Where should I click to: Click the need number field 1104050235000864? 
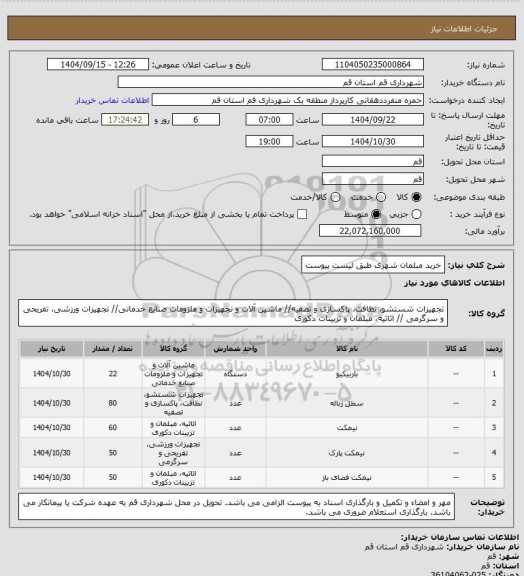click(373, 65)
